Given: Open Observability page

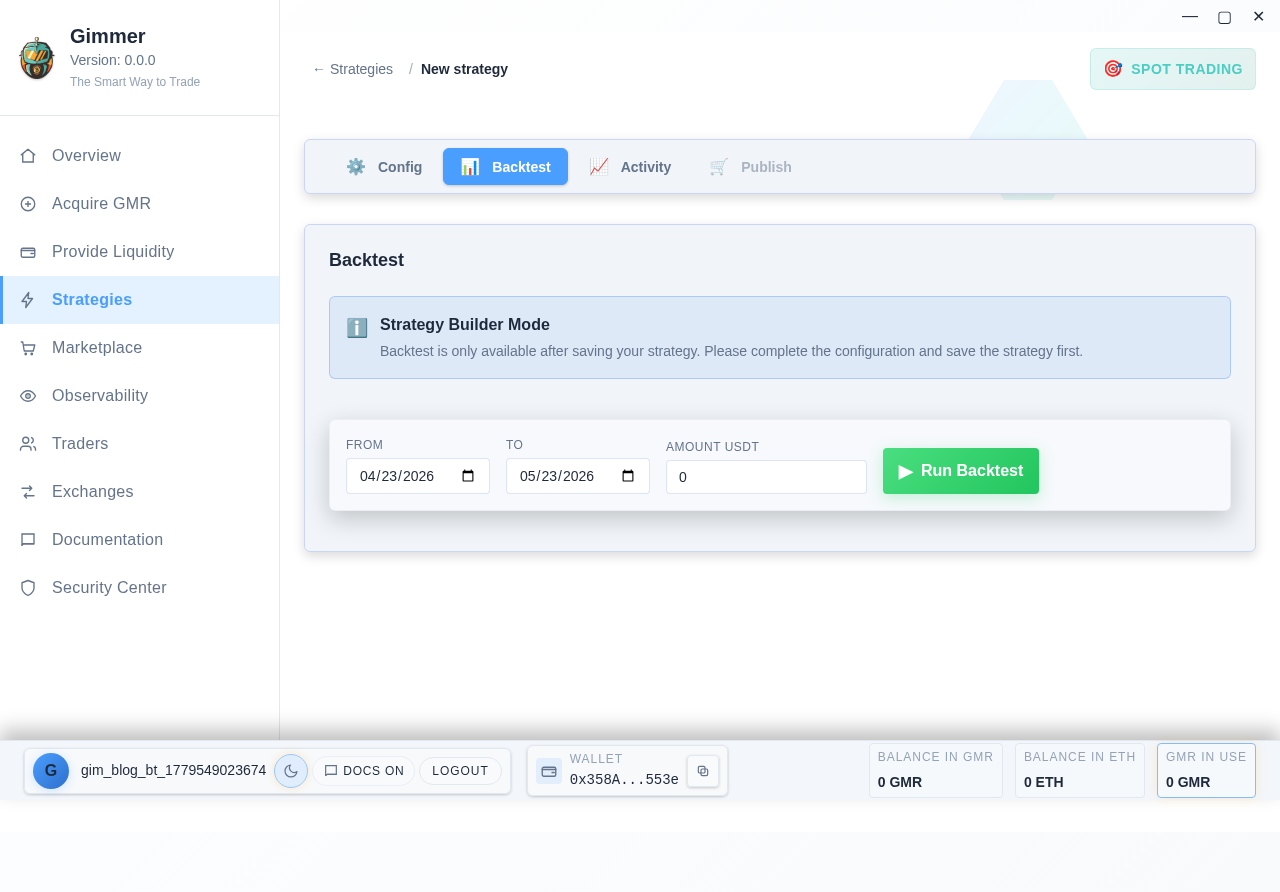Looking at the screenshot, I should pyautogui.click(x=140, y=396).
